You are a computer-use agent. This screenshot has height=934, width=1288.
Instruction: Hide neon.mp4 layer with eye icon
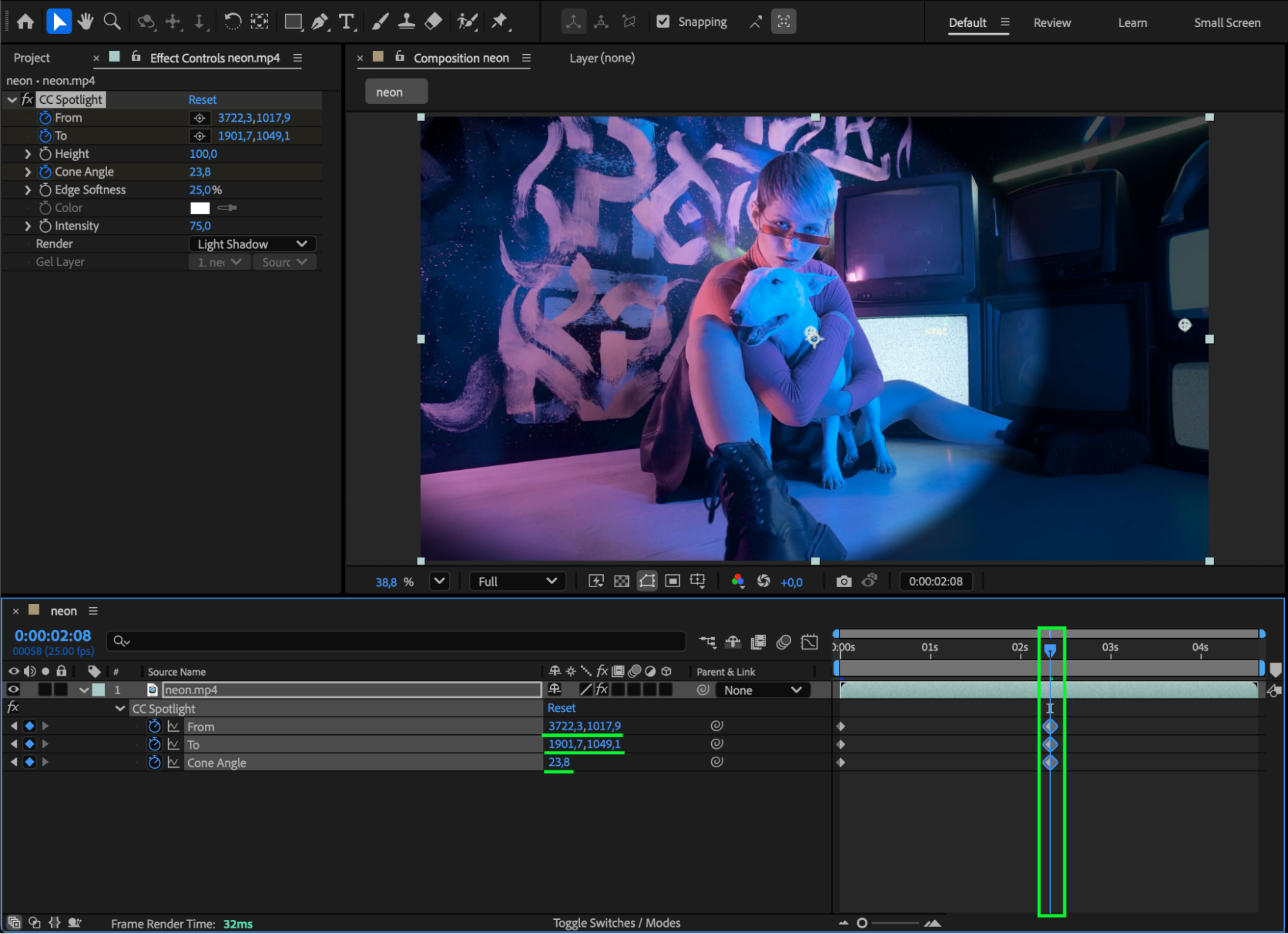tap(13, 690)
